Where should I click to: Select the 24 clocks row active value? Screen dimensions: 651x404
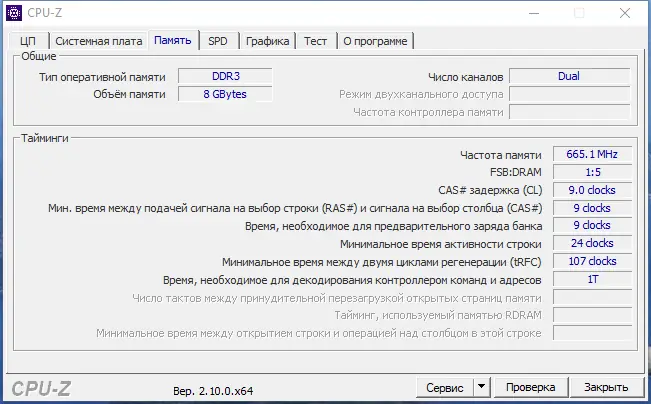592,243
